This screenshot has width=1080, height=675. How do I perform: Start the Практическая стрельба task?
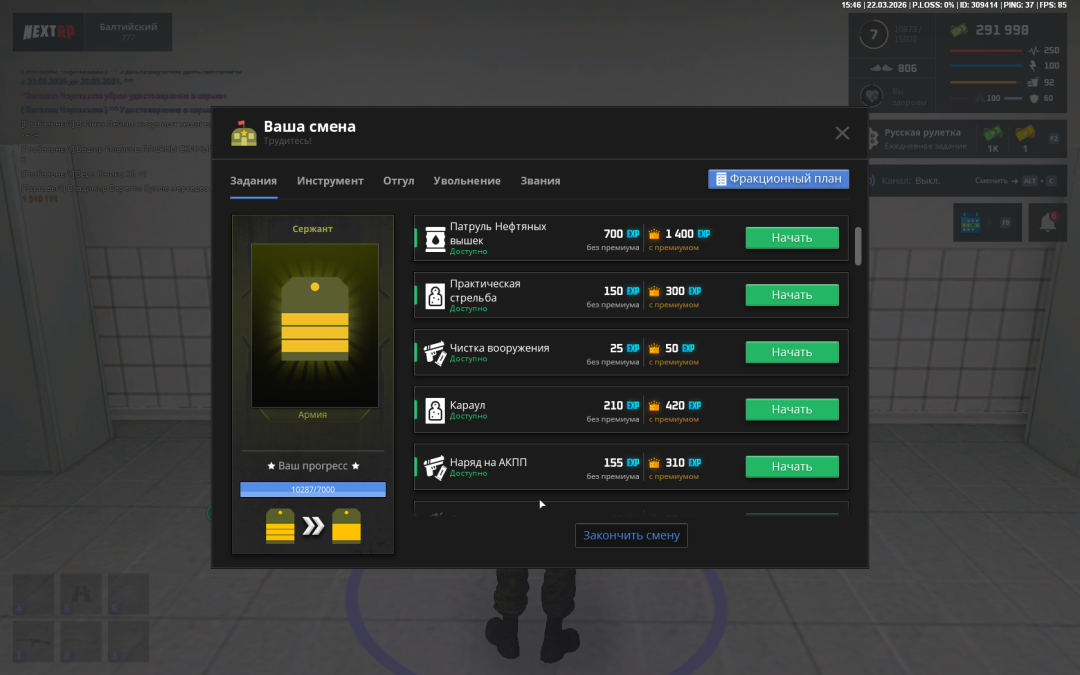pos(791,295)
